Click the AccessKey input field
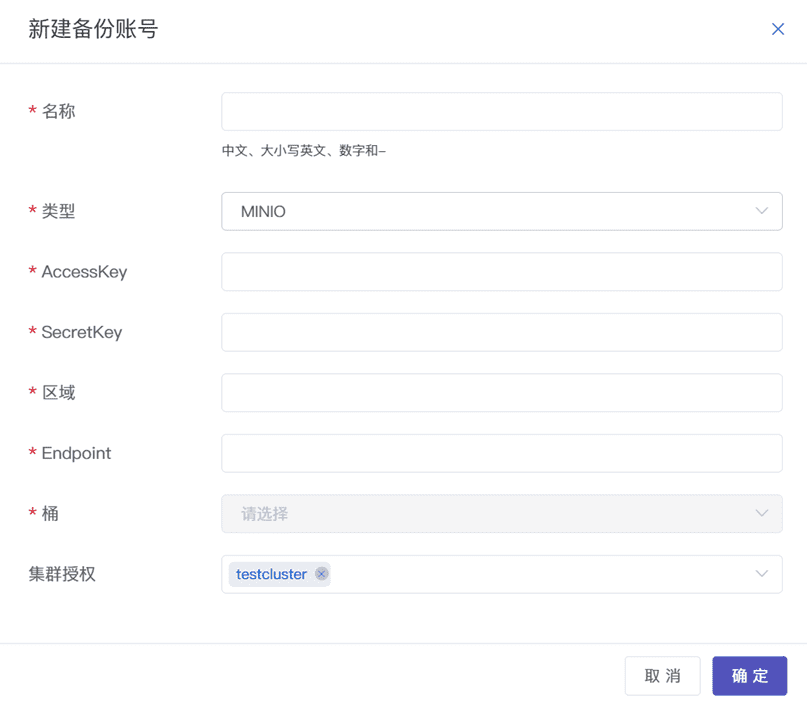The height and width of the screenshot is (719, 807). click(502, 272)
